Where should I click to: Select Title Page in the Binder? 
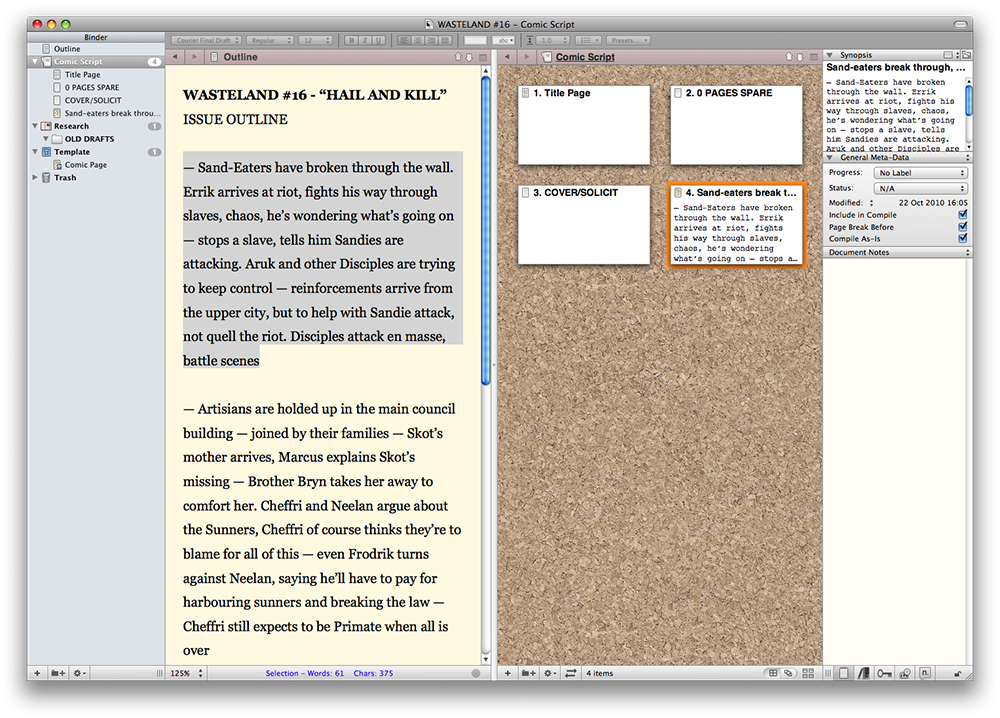(82, 75)
